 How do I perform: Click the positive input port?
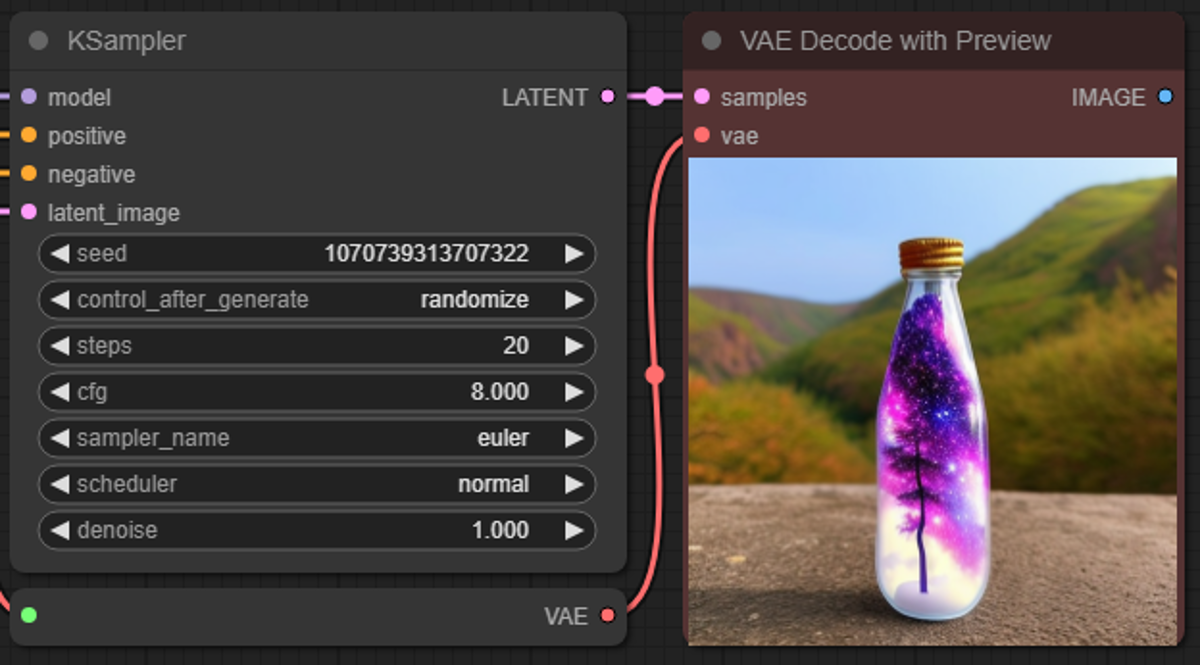point(29,135)
